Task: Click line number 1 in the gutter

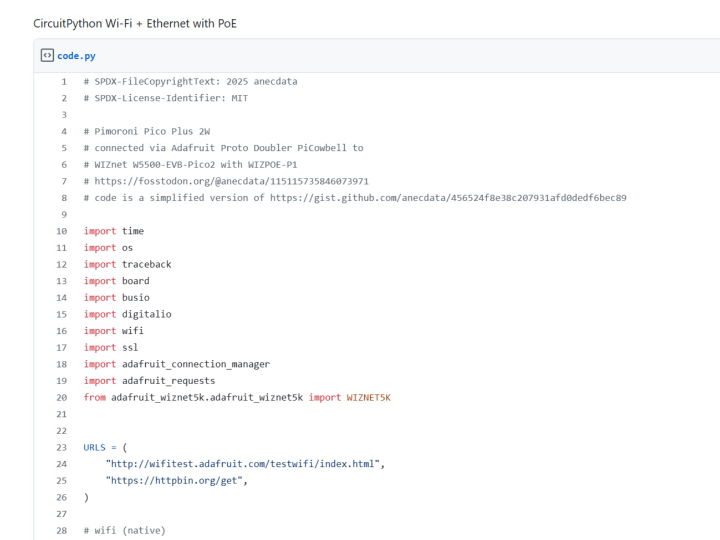Action: coord(63,81)
